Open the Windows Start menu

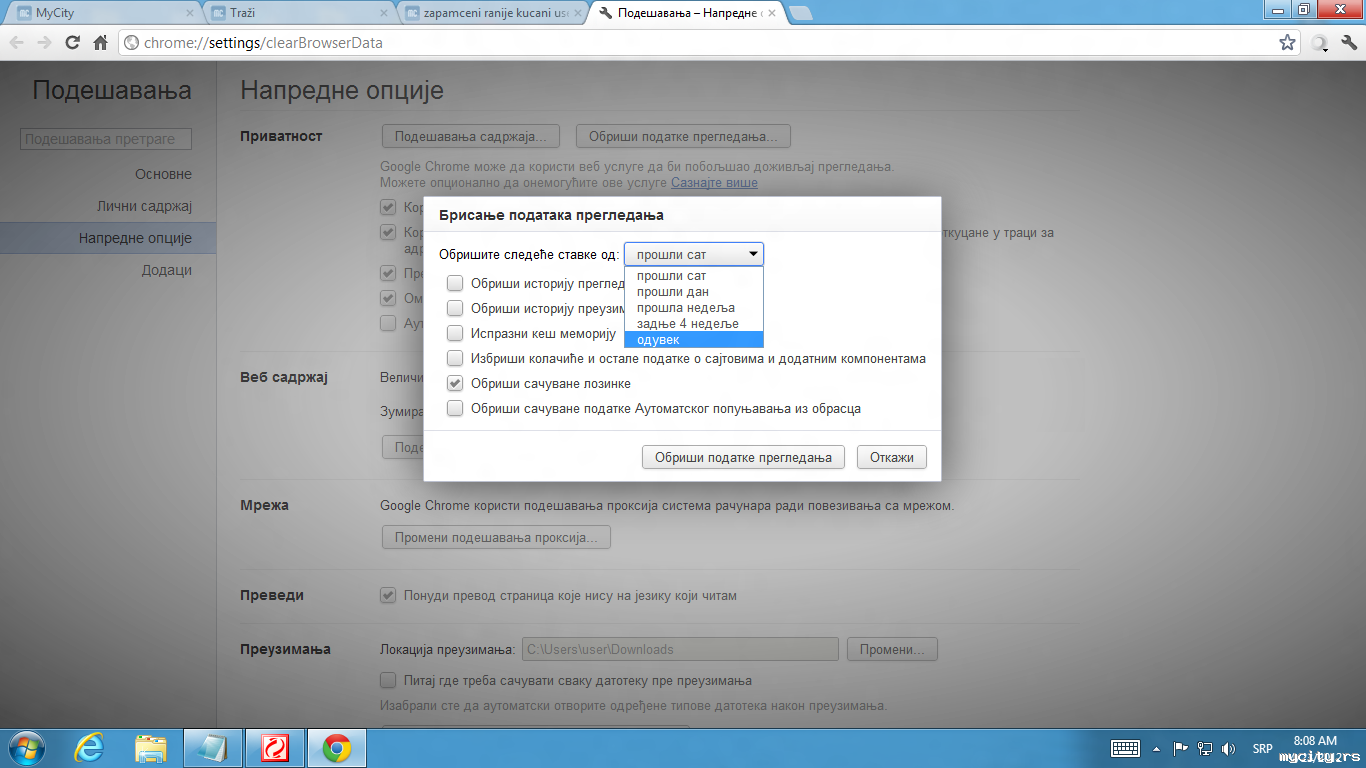(27, 748)
